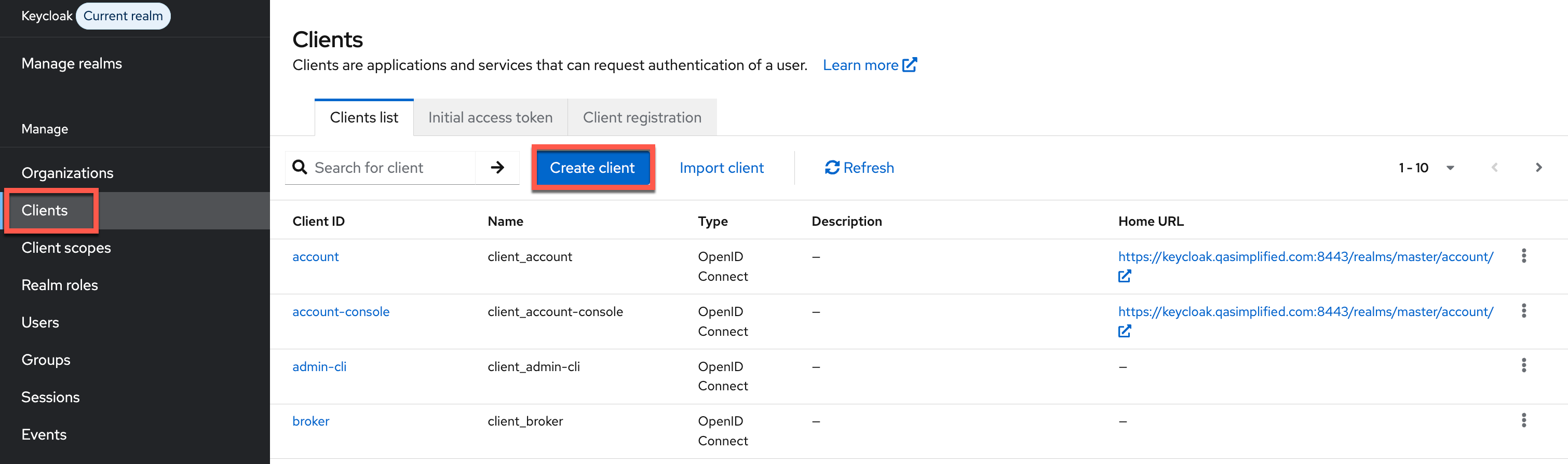Refresh the clients list
Viewport: 1568px width, 464px height.
pos(859,168)
